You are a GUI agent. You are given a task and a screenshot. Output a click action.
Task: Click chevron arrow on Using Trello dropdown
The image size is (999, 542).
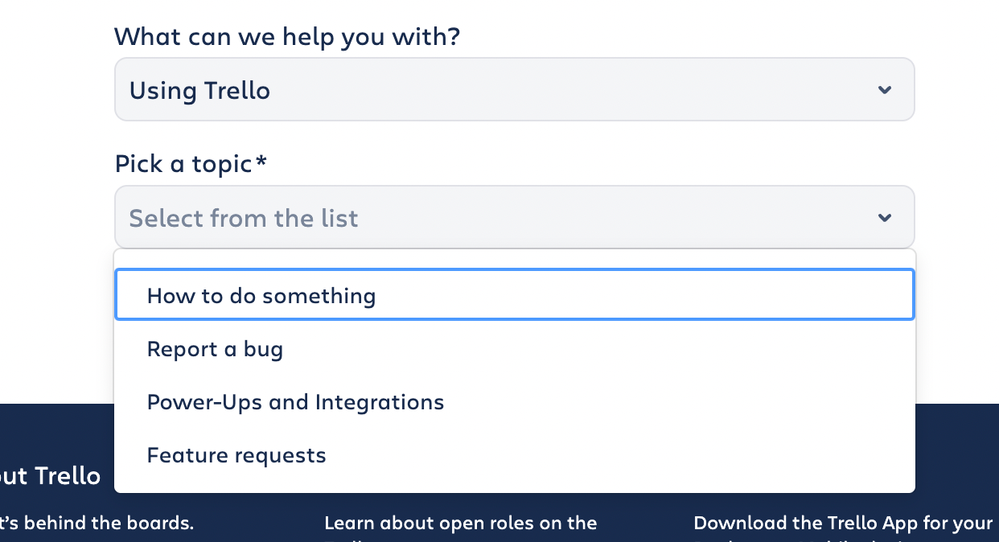tap(884, 90)
